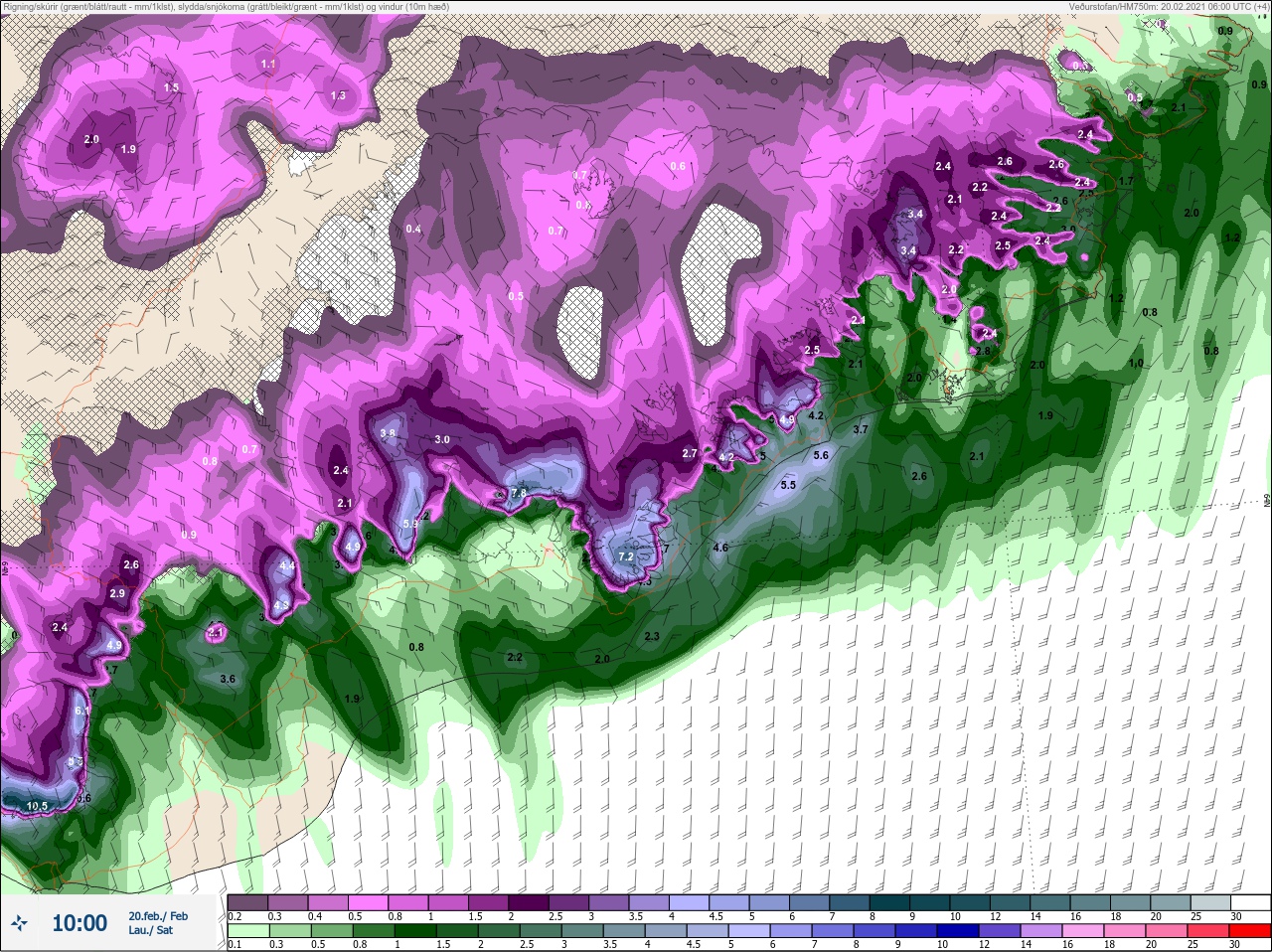This screenshot has height=952, width=1272.
Task: Click the 6.1 precipitation value on map
Action: click(81, 711)
